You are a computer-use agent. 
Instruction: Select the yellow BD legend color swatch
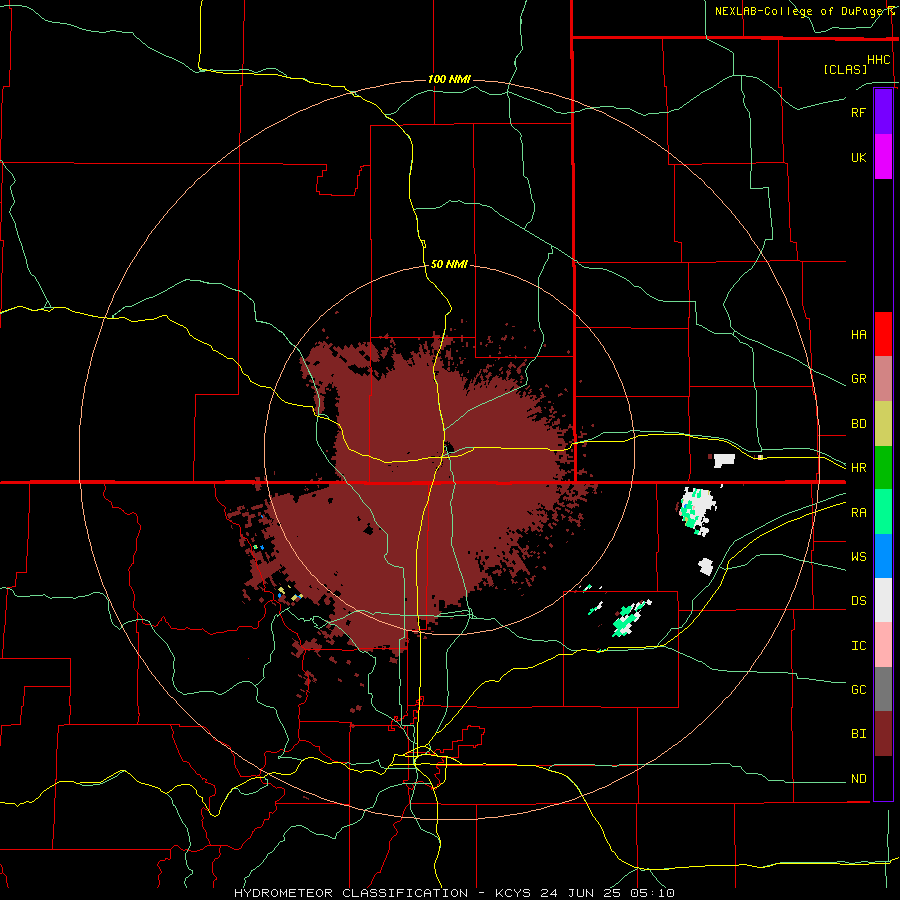(883, 424)
